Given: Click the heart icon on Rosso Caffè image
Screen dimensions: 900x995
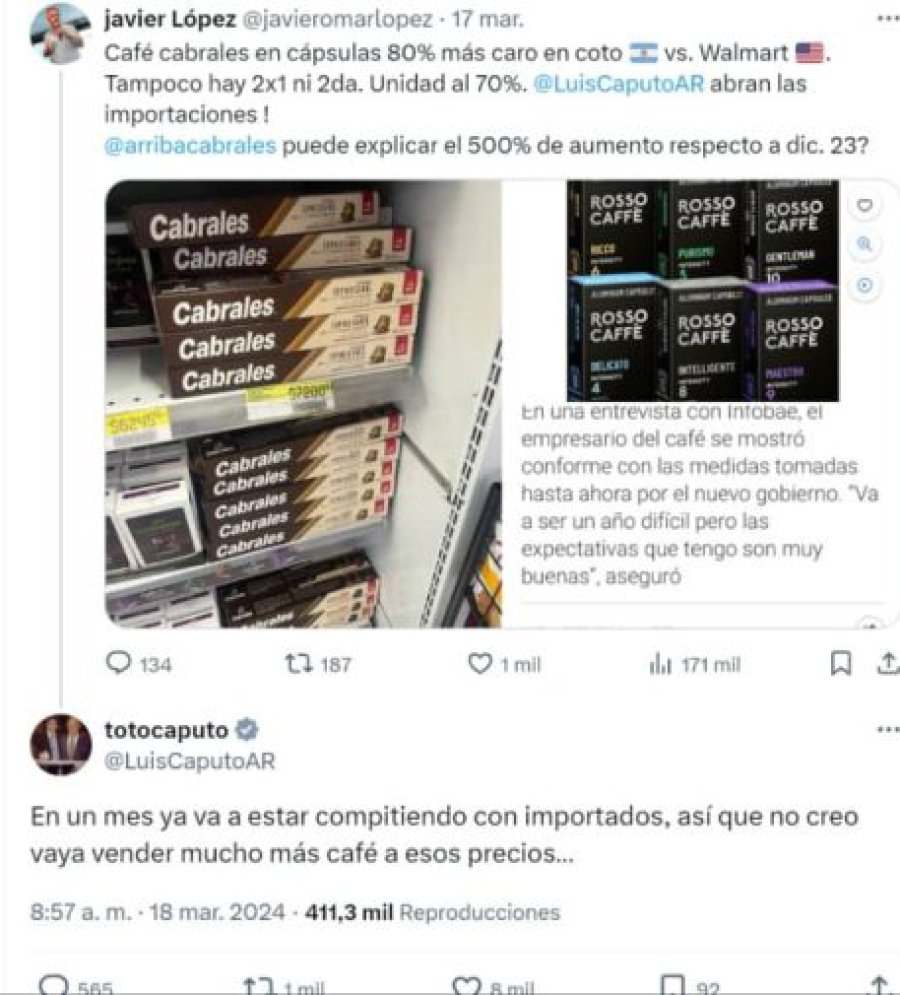Looking at the screenshot, I should [x=864, y=205].
